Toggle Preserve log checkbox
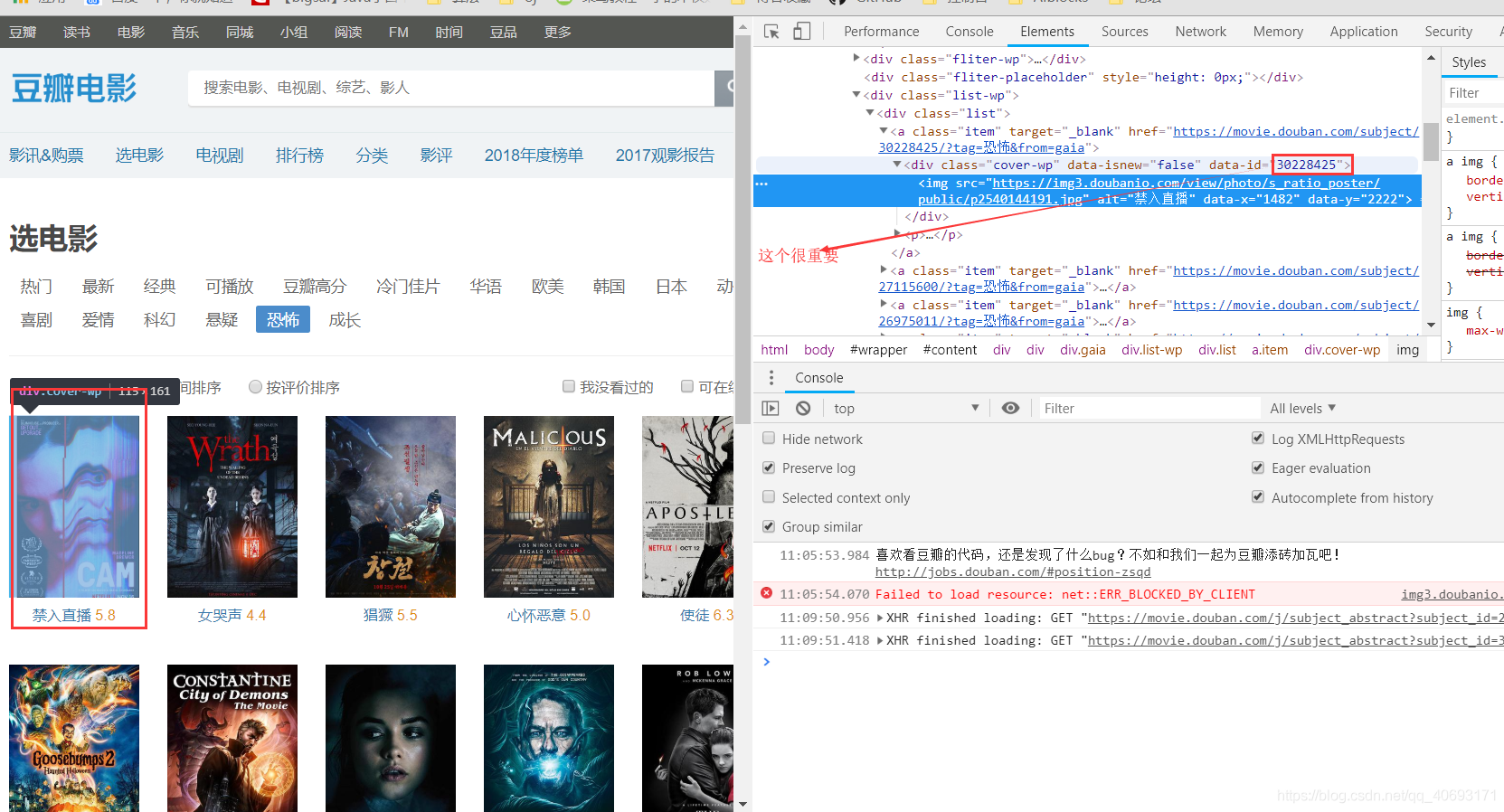Screen dimensions: 1504x812 tap(769, 467)
